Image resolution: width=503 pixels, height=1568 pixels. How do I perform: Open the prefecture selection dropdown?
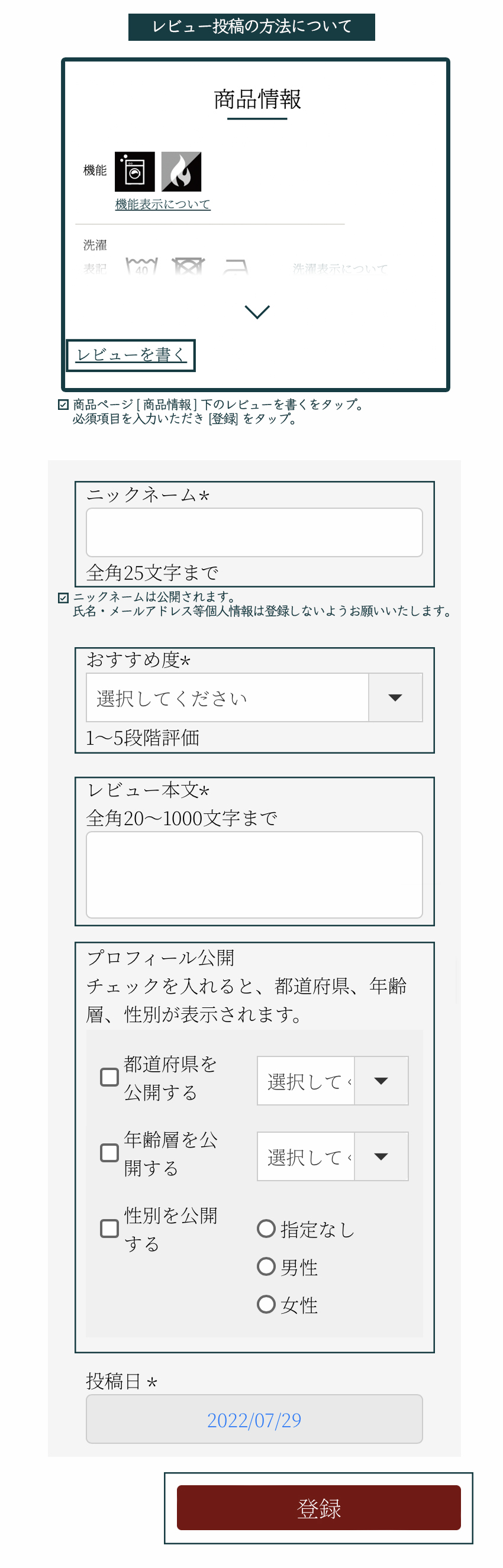(332, 1081)
